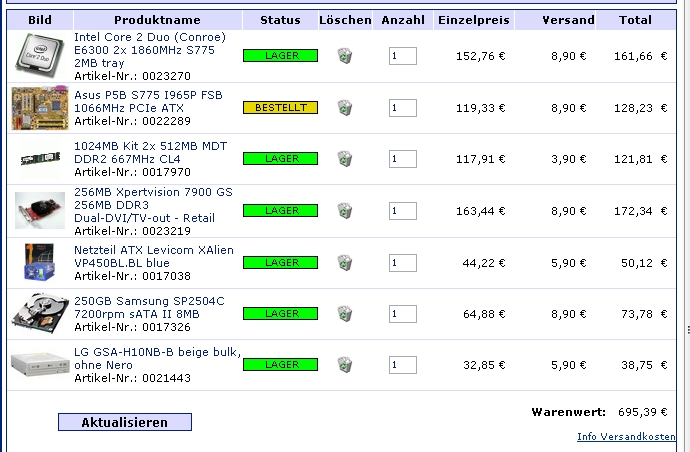Image resolution: width=690 pixels, height=452 pixels.
Task: Select Artikel-Nr.: 0021443 text
Action: click(x=132, y=378)
